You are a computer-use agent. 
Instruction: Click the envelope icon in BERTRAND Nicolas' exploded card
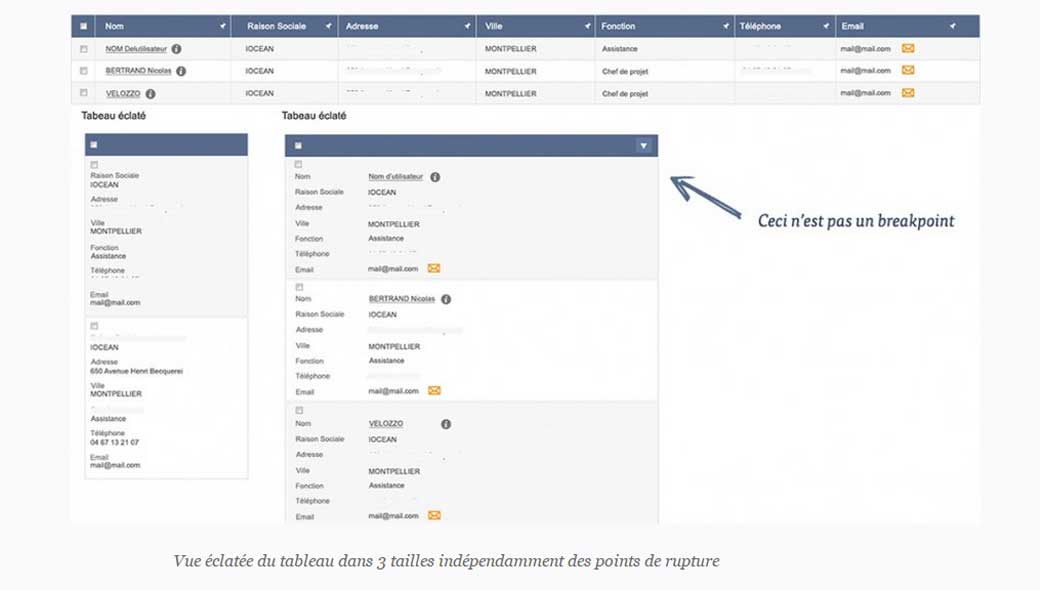pyautogui.click(x=433, y=391)
